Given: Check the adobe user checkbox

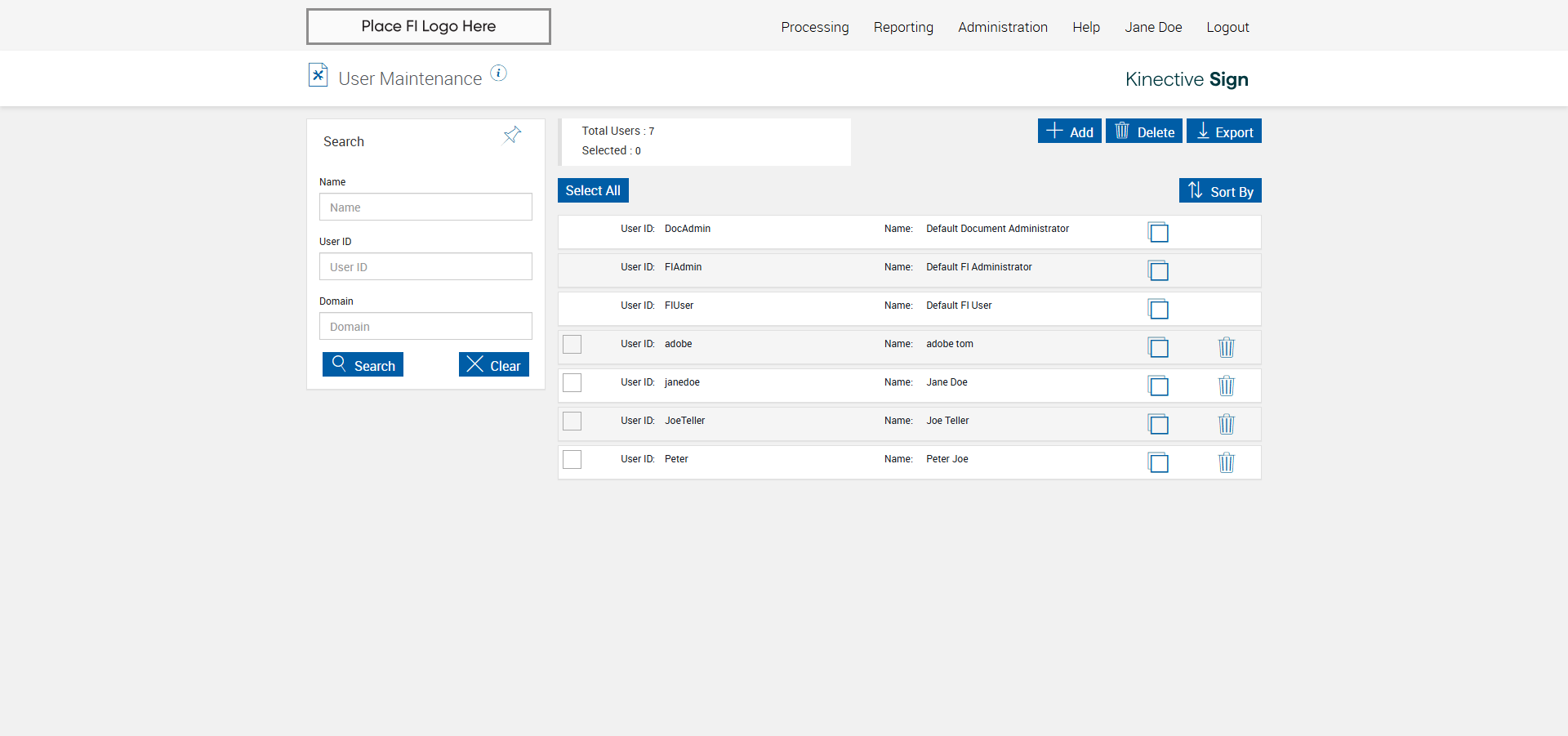Looking at the screenshot, I should 572,344.
